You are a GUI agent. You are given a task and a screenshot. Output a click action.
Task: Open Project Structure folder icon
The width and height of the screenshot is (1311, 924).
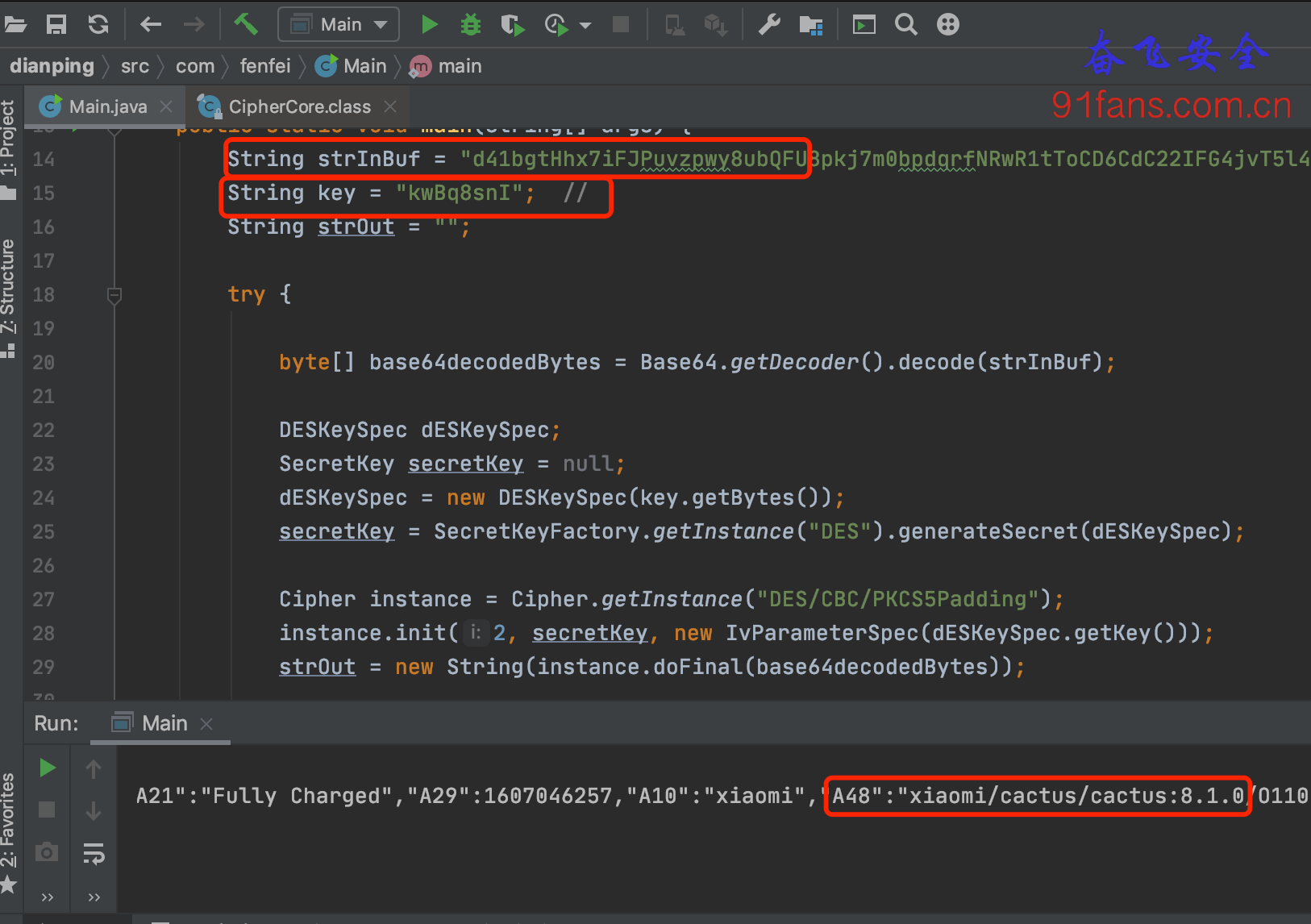[x=811, y=26]
